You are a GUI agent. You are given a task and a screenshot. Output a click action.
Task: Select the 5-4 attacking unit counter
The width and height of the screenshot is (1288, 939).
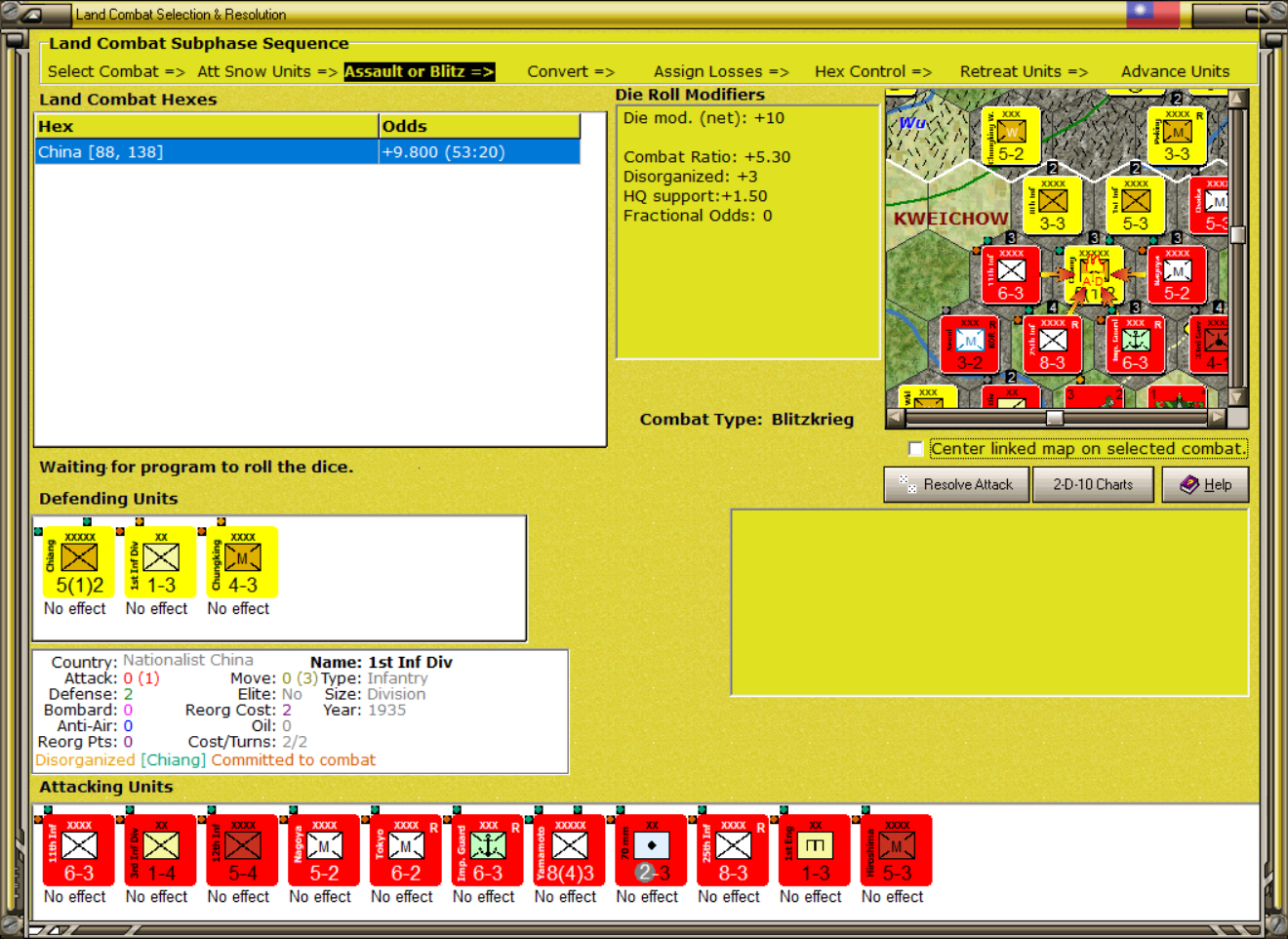[x=242, y=850]
